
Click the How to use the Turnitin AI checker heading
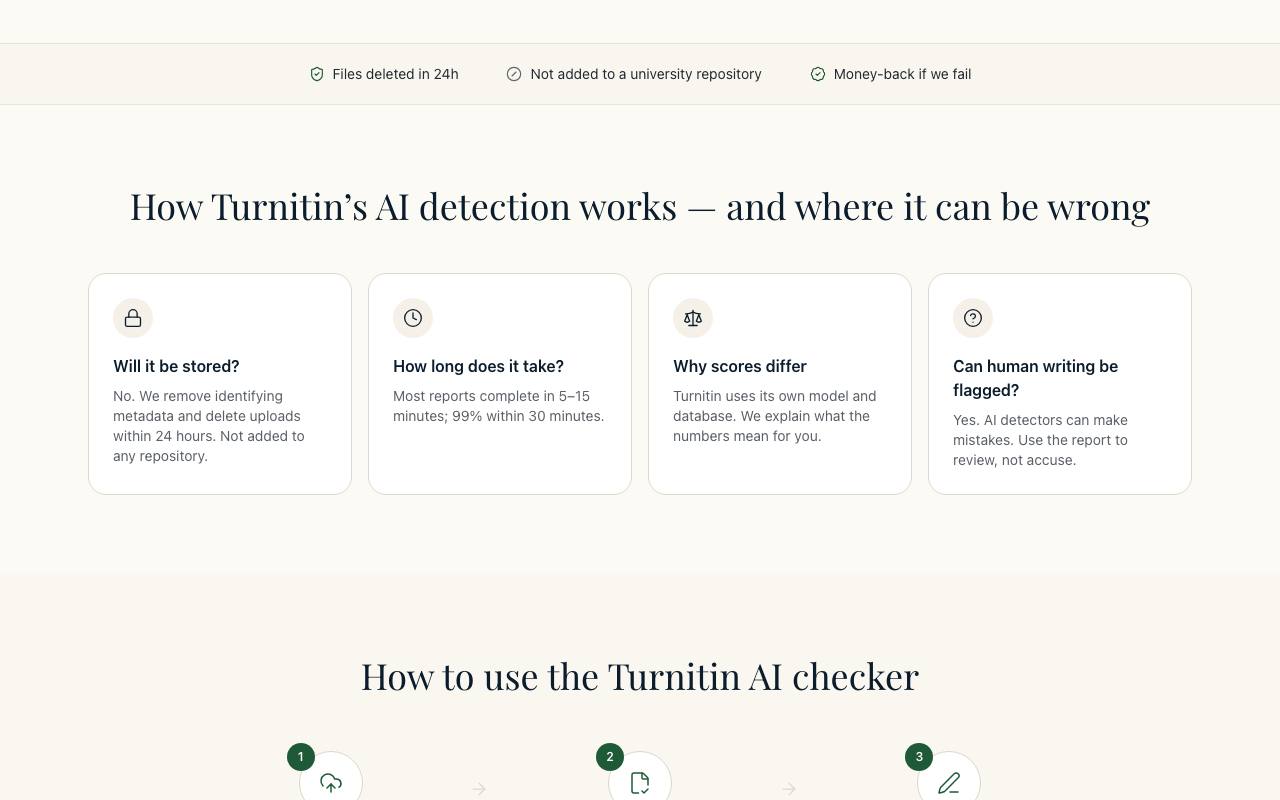[640, 677]
